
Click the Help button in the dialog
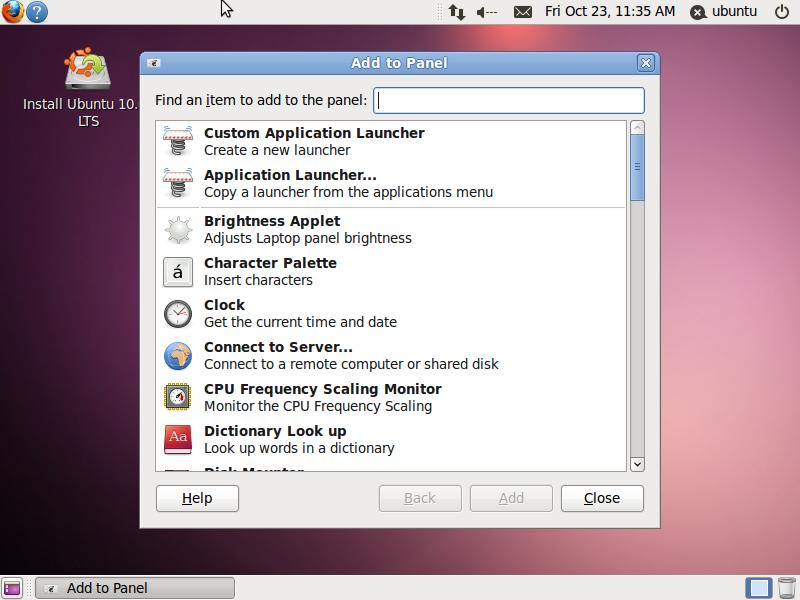coord(197,498)
